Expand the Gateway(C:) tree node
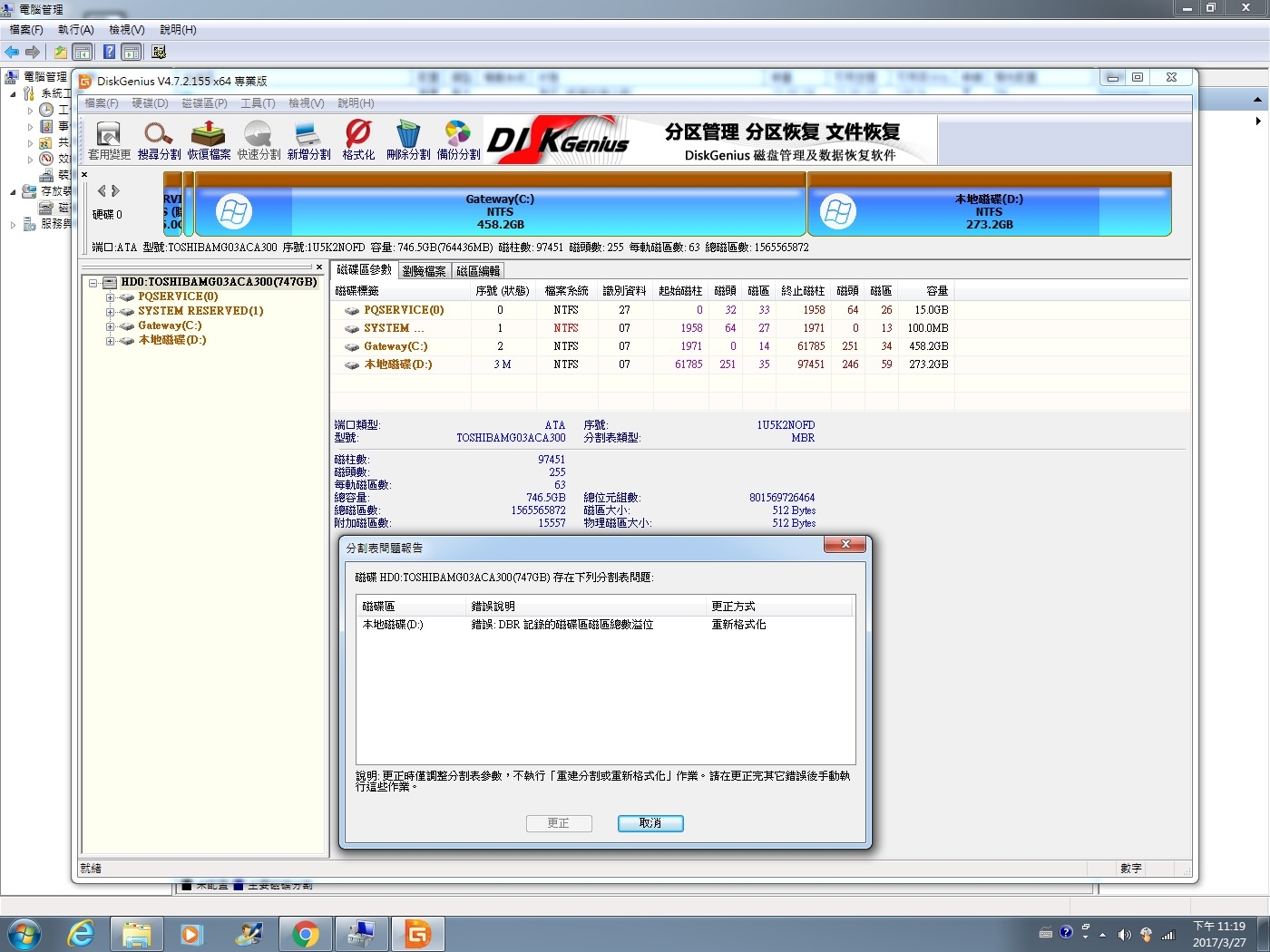Viewport: 1270px width, 952px height. click(x=110, y=325)
